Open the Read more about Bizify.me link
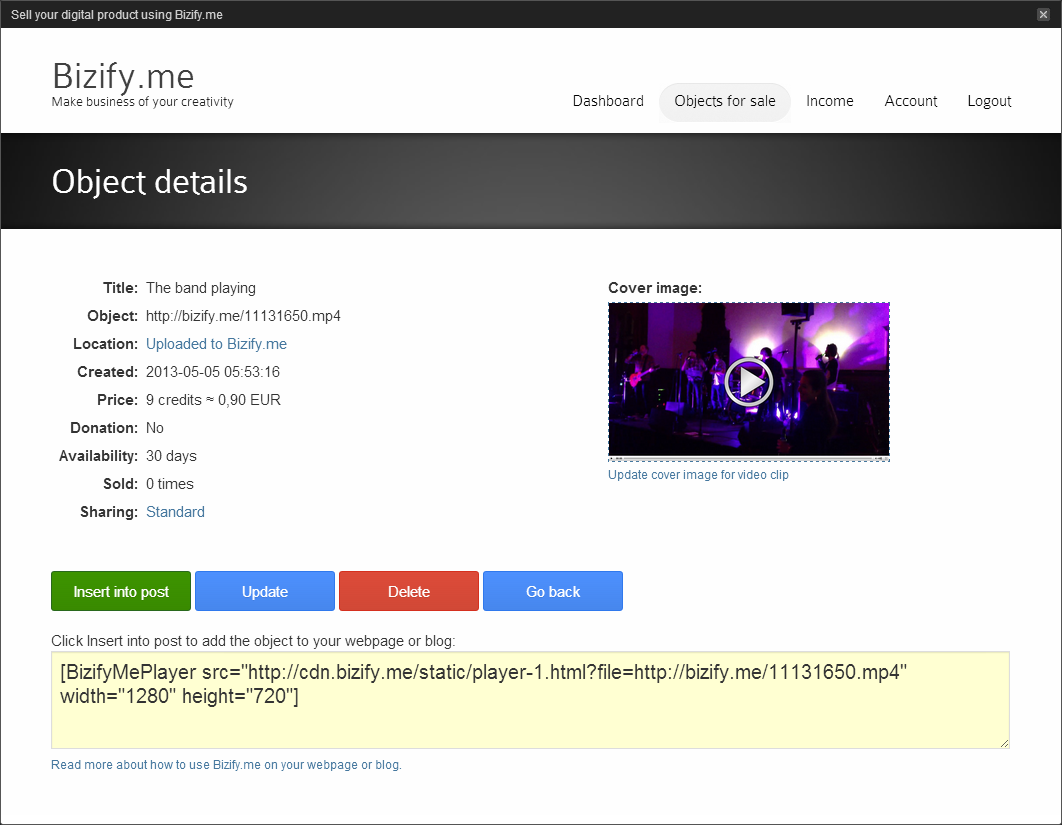This screenshot has width=1062, height=825. [x=226, y=765]
